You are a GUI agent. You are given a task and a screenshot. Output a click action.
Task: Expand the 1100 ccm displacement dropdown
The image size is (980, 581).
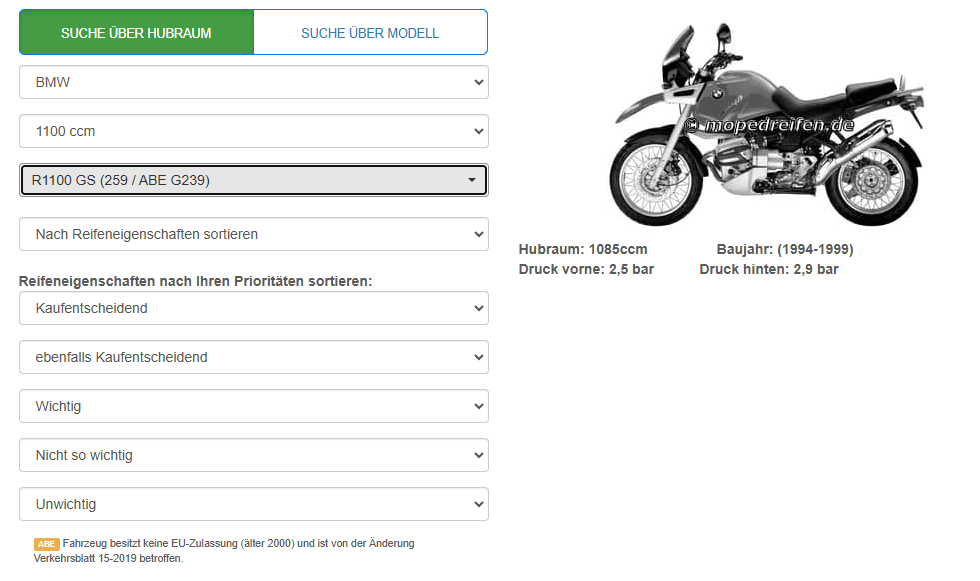(253, 131)
